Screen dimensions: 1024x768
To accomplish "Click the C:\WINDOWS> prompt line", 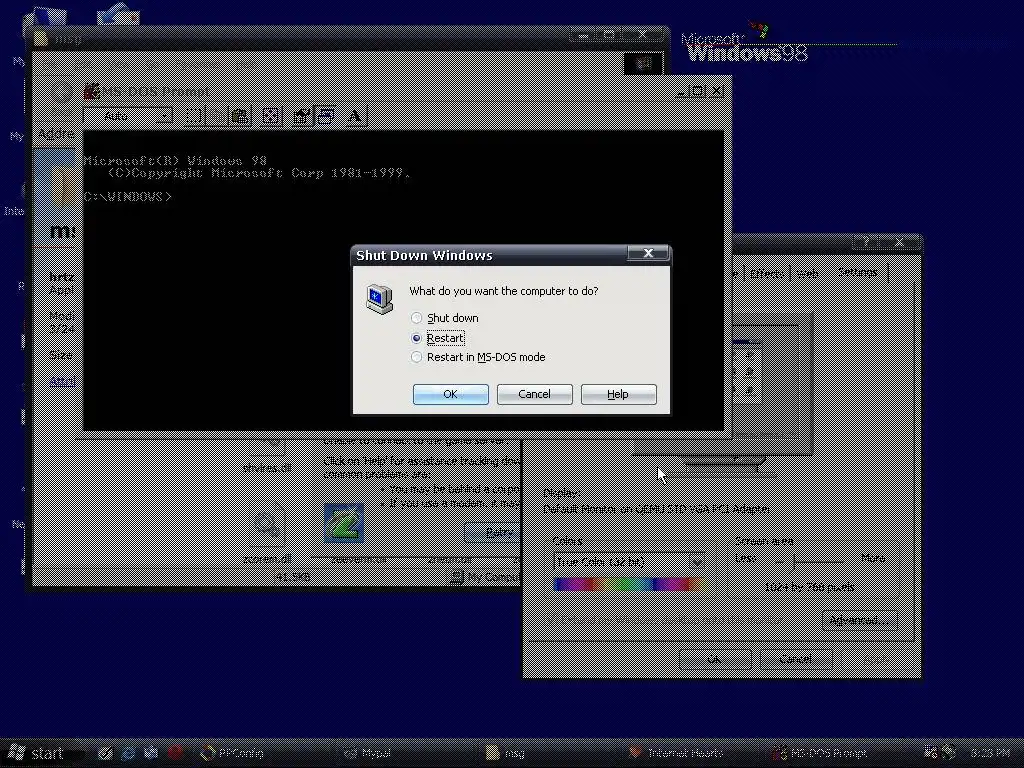I will [128, 197].
